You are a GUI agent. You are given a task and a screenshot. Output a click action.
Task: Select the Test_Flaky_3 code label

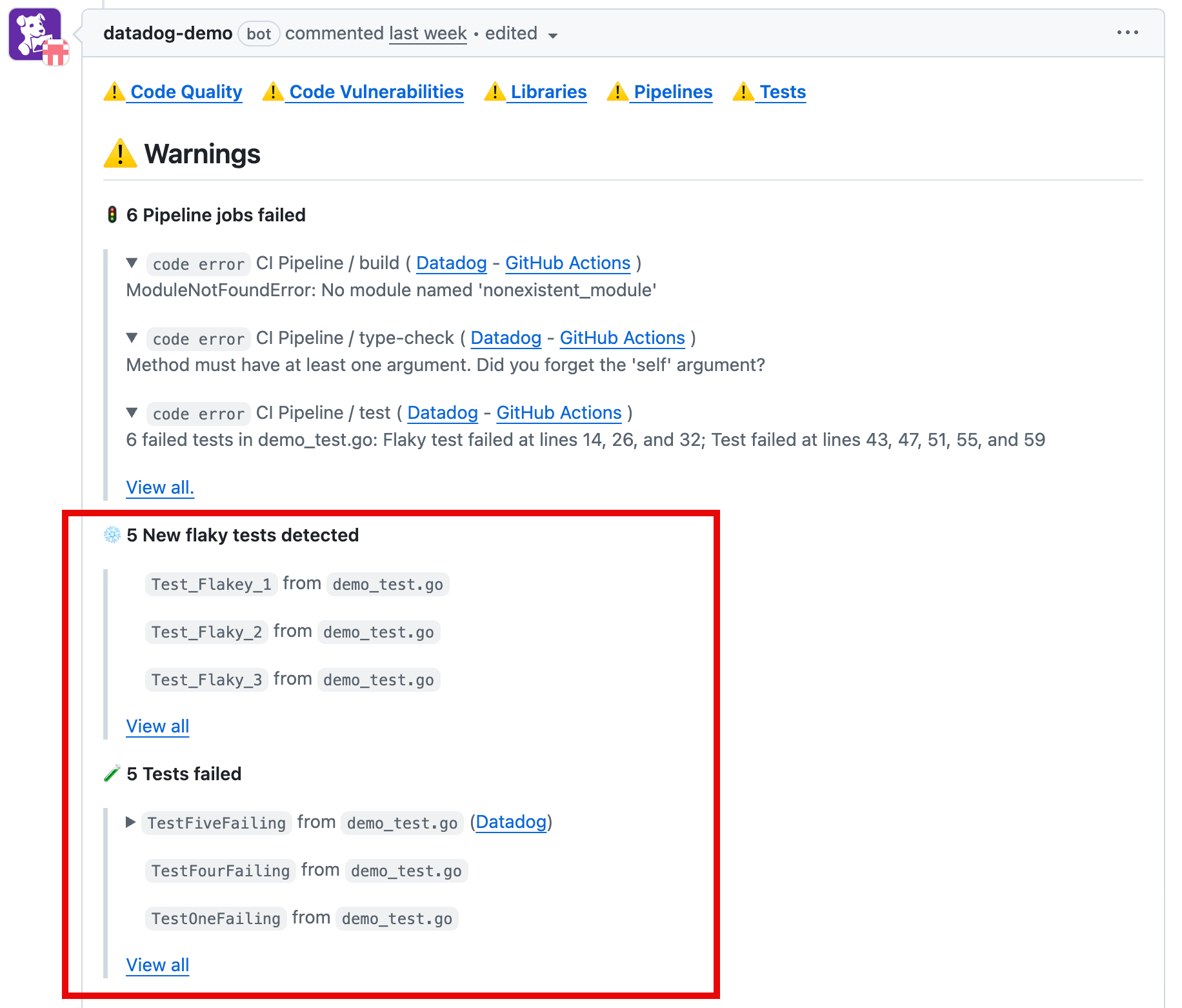pos(207,680)
